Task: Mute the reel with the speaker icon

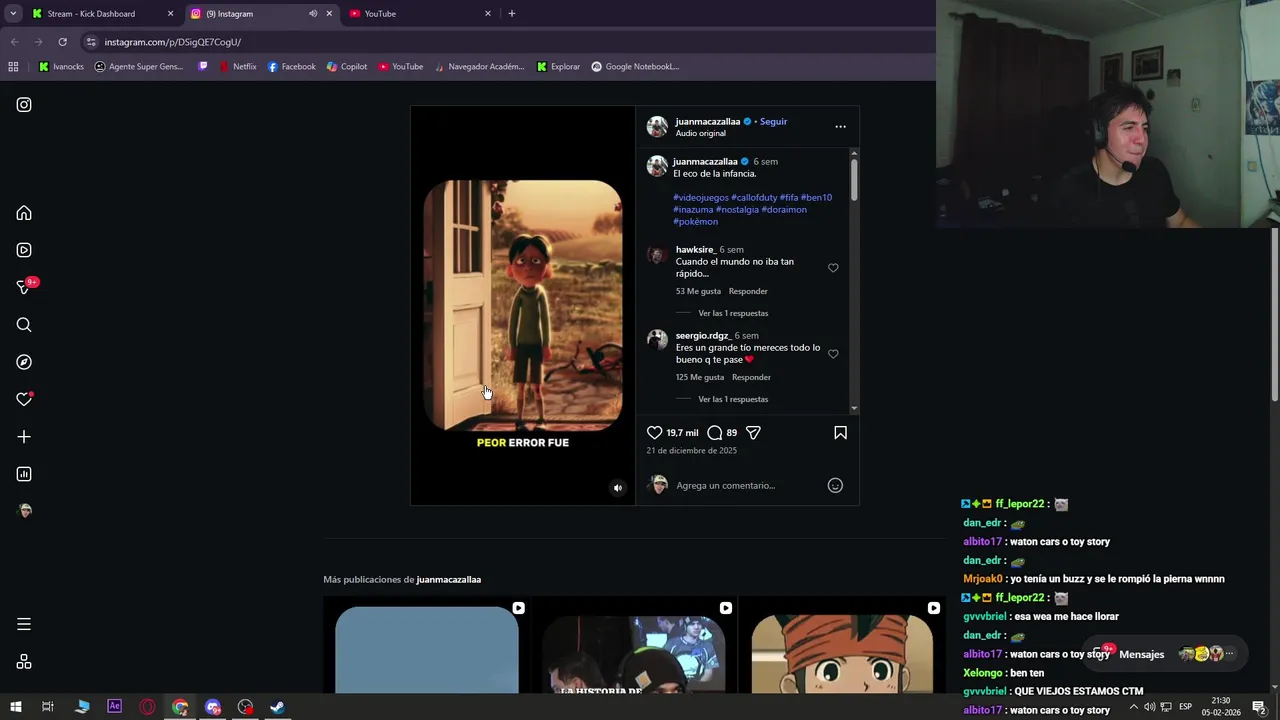Action: click(x=617, y=488)
